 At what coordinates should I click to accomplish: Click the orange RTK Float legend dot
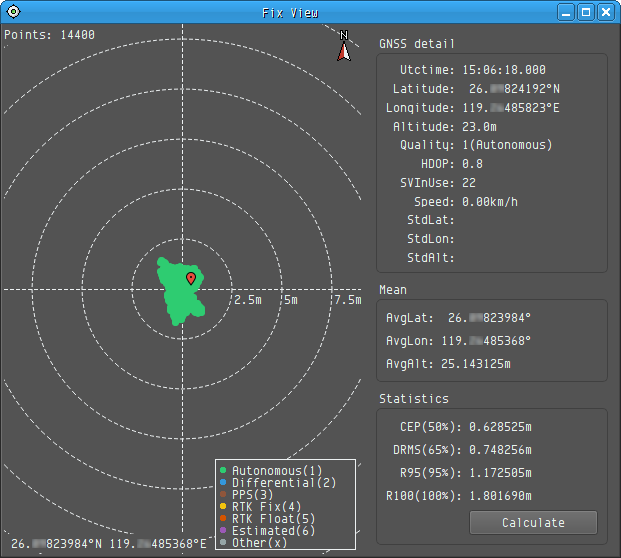click(x=223, y=518)
